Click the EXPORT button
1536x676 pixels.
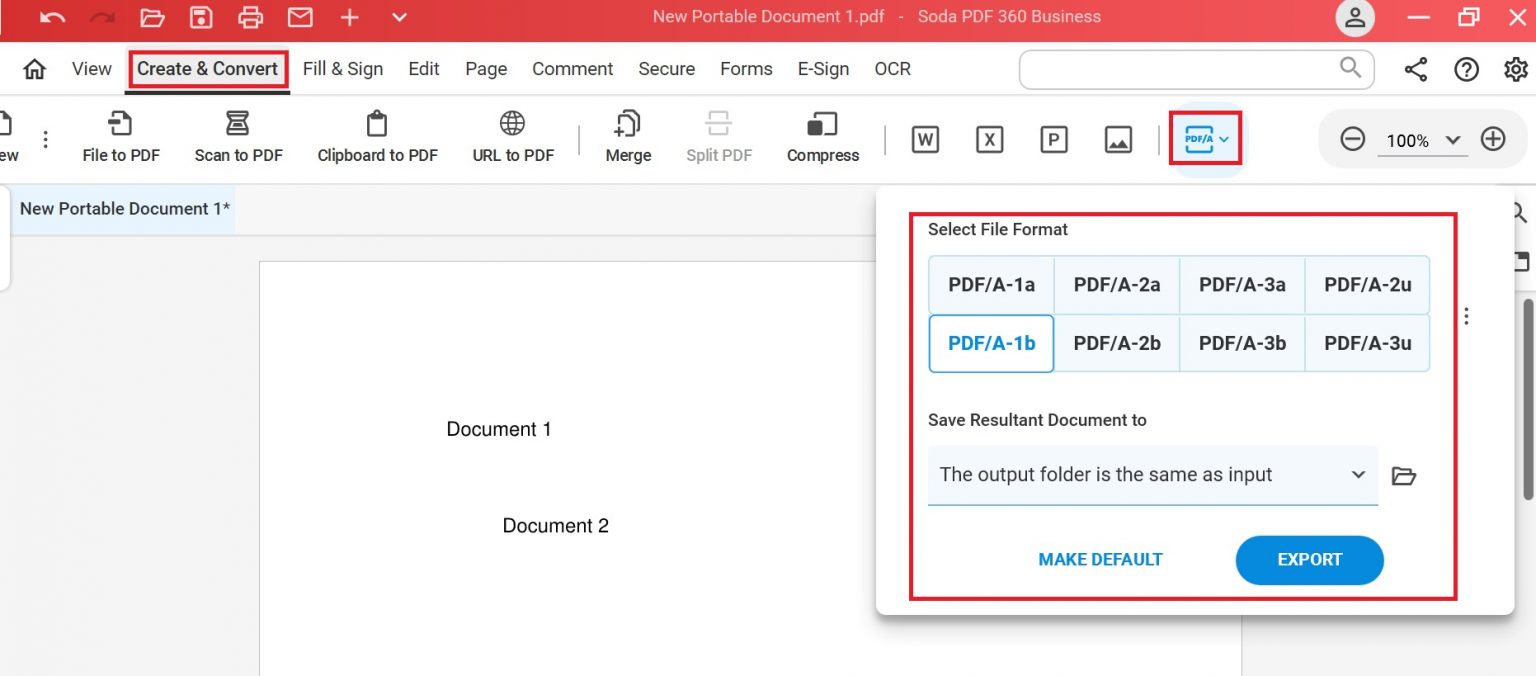[x=1309, y=560]
